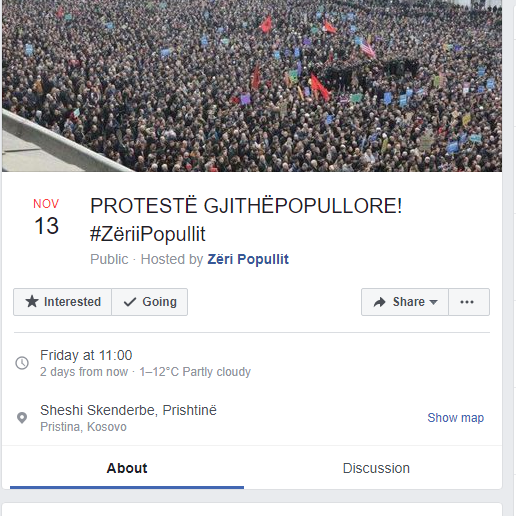
Task: Click the clock icon beside event time
Action: coord(22,363)
